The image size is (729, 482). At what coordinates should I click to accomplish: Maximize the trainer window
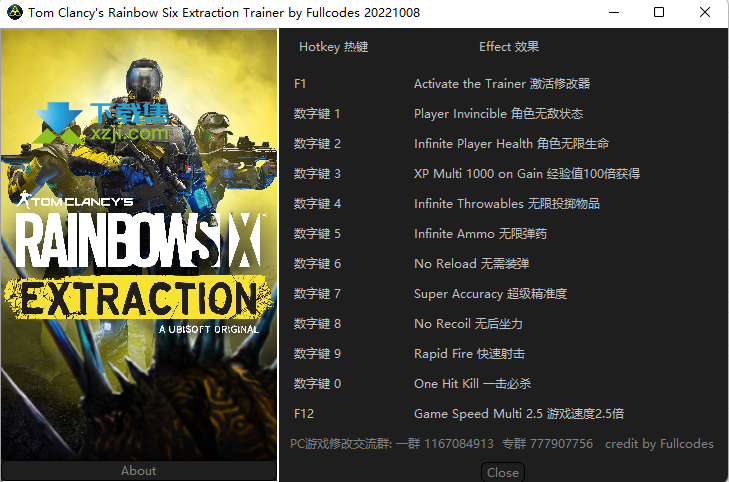coord(659,13)
